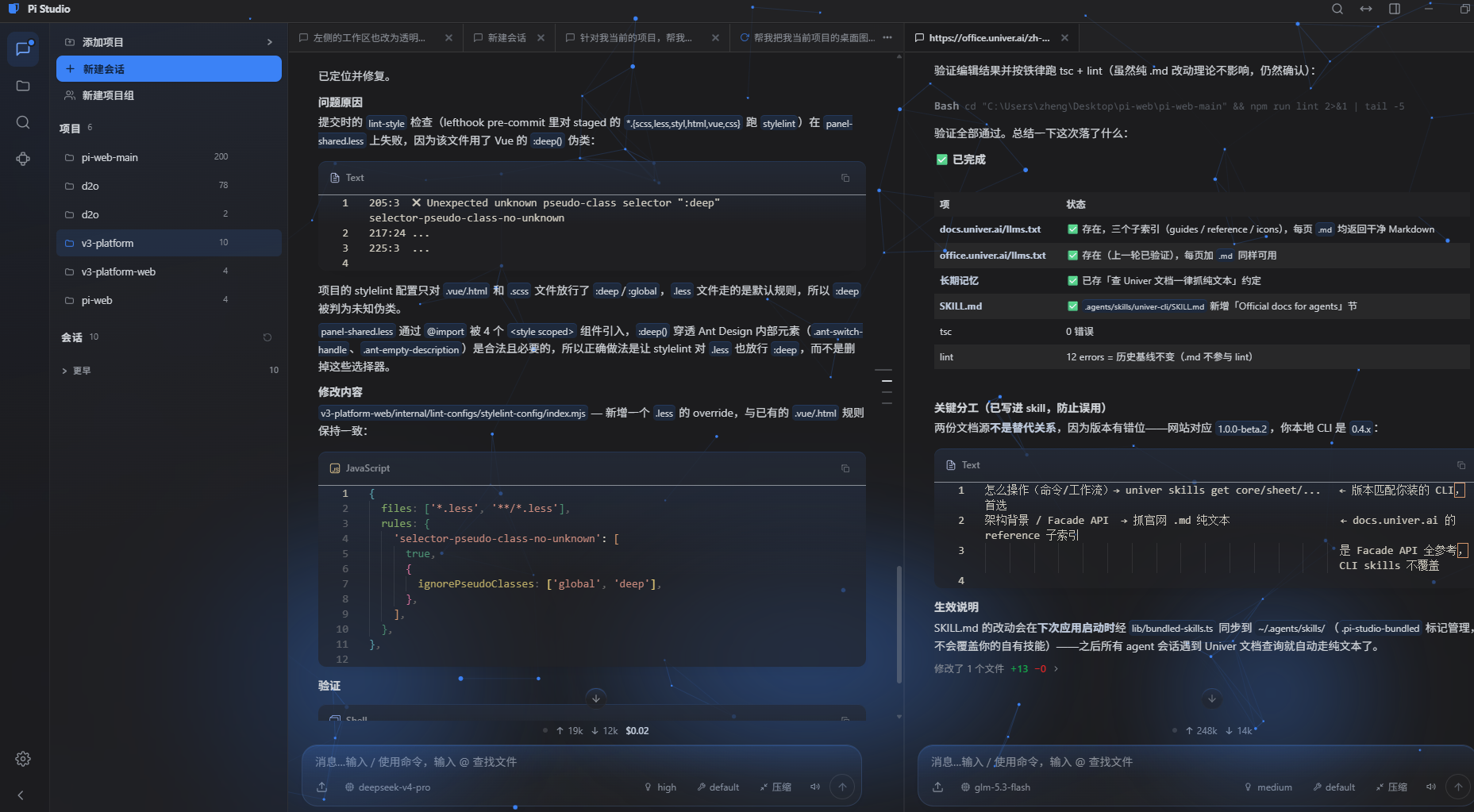Open settings gear at bottom left
Screen dimensions: 1474x812
23,759
